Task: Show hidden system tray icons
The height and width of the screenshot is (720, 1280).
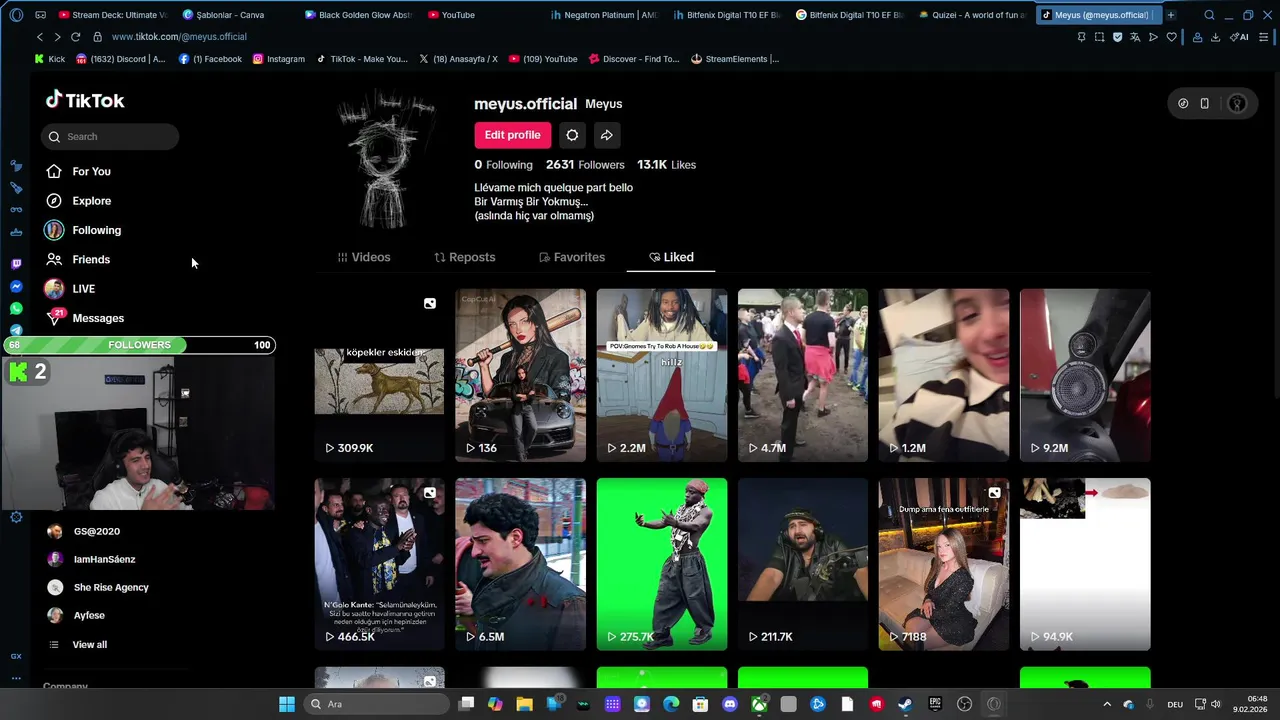Action: pos(1107,704)
